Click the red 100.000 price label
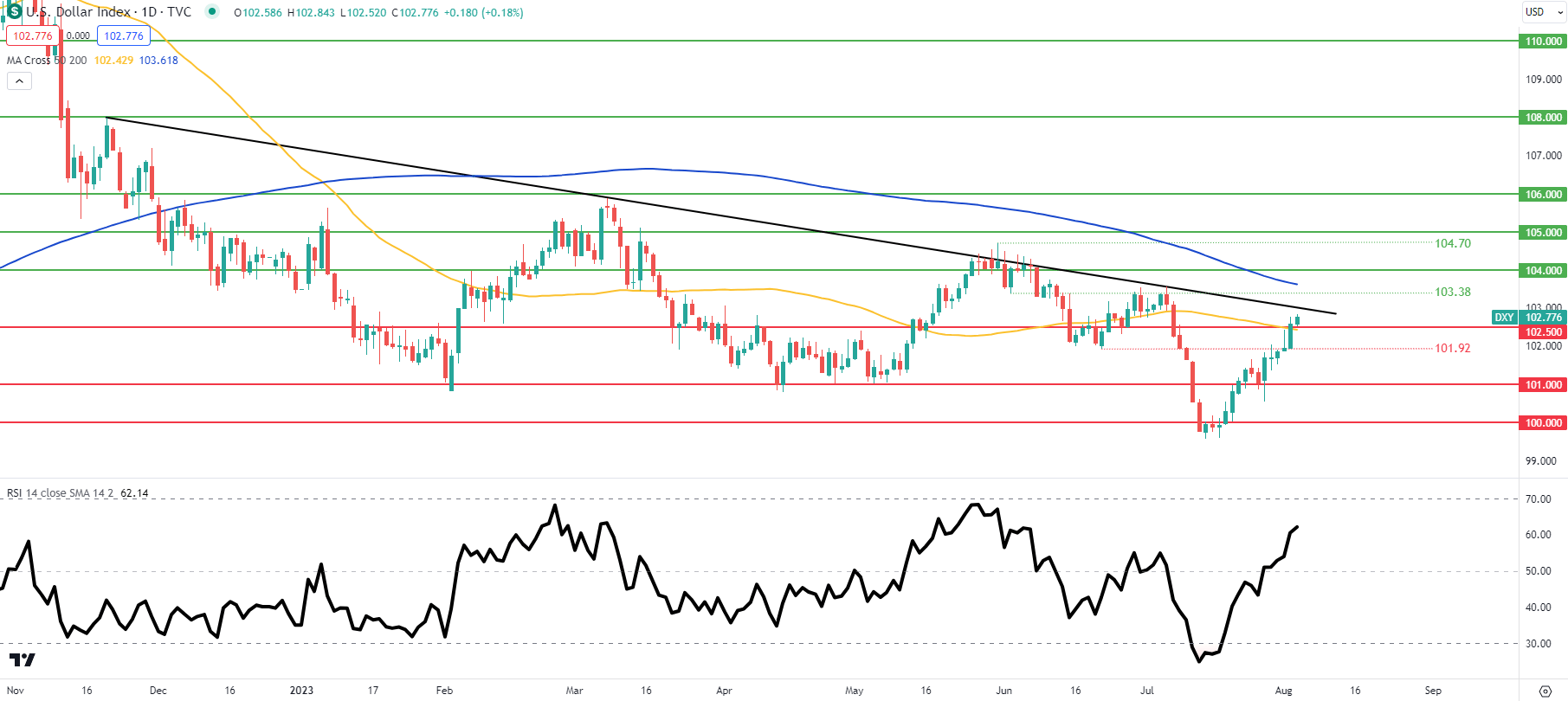This screenshot has height=701, width=1568. [1543, 422]
